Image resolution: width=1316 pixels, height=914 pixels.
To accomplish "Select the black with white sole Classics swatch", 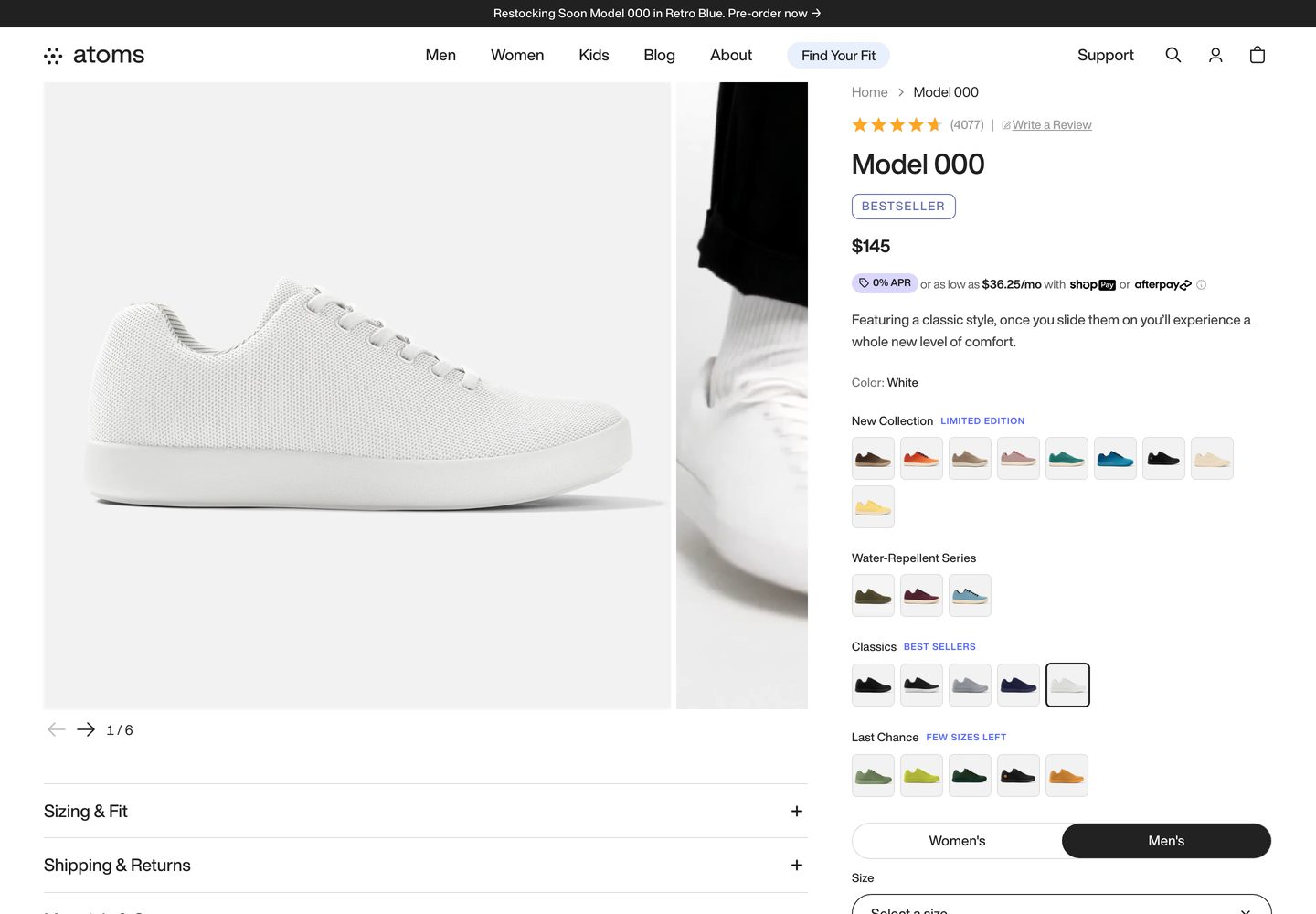I will click(x=921, y=685).
